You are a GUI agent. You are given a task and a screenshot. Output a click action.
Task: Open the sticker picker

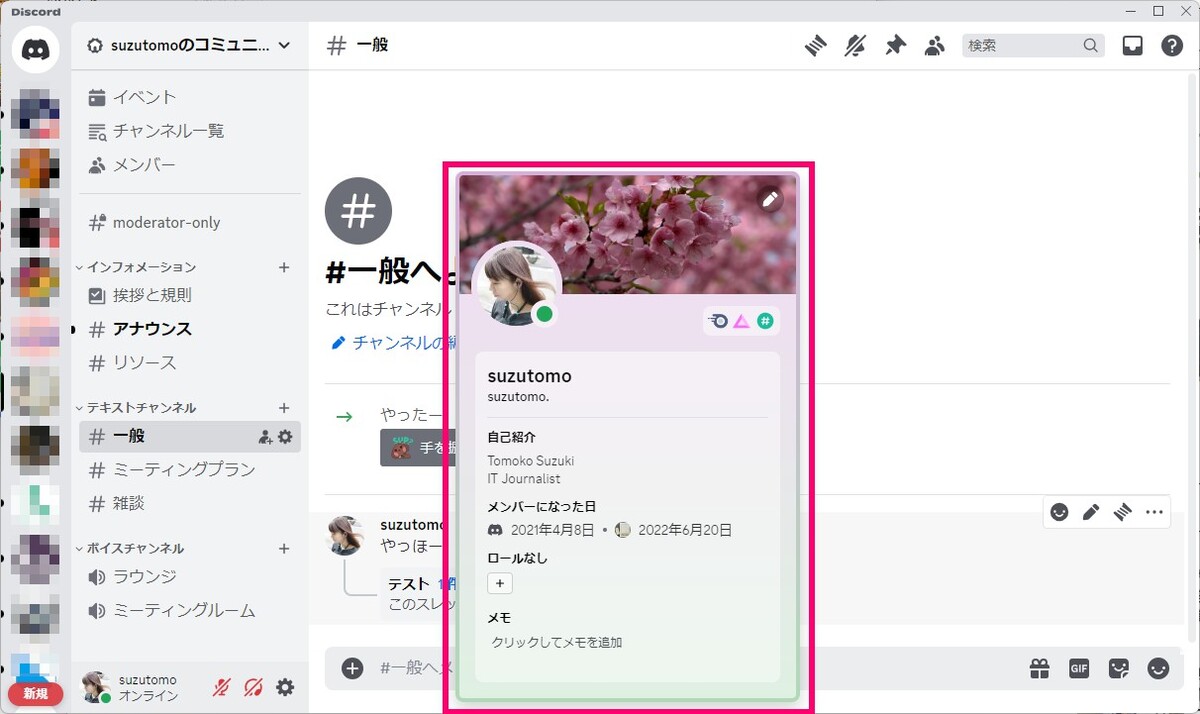(1119, 668)
